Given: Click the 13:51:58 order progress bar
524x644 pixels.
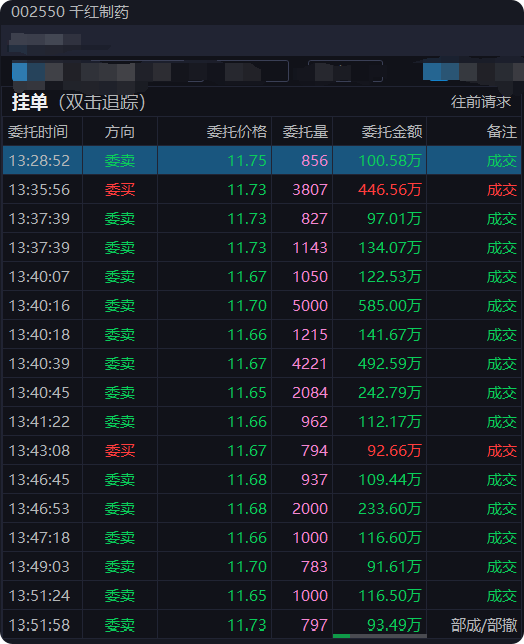Looking at the screenshot, I should (x=379, y=636).
